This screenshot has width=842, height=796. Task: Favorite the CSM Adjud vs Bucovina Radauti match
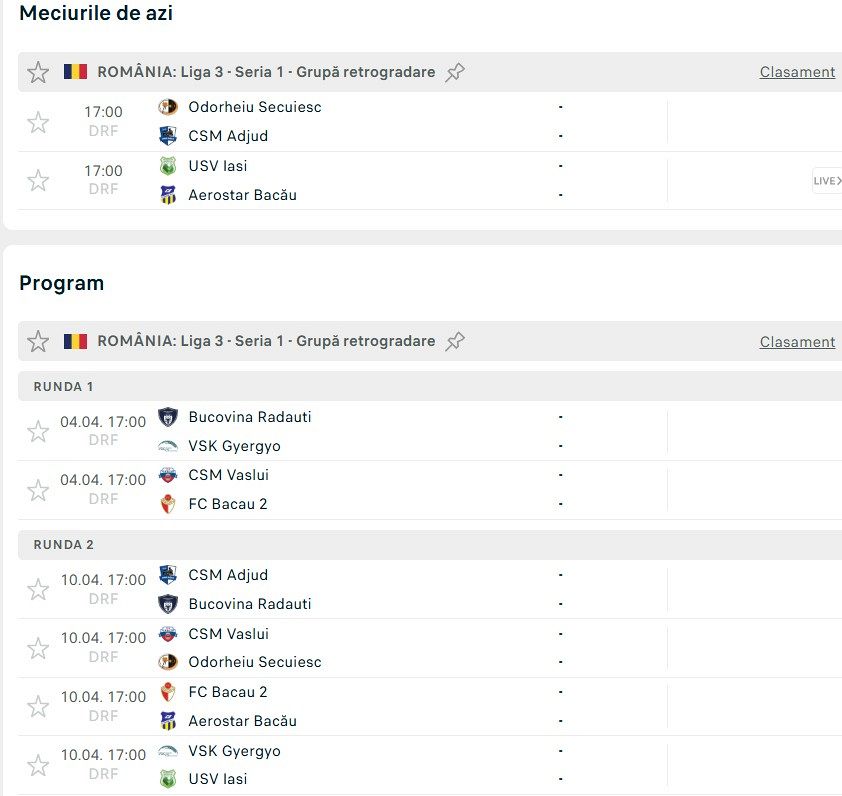pos(38,590)
